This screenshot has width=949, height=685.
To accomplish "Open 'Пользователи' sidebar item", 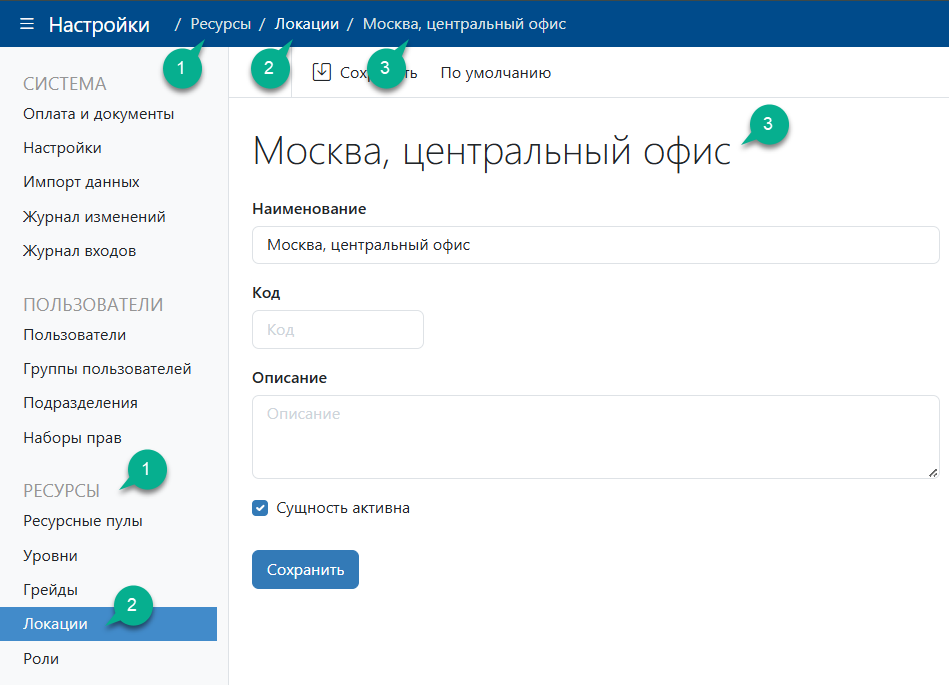I will [74, 335].
